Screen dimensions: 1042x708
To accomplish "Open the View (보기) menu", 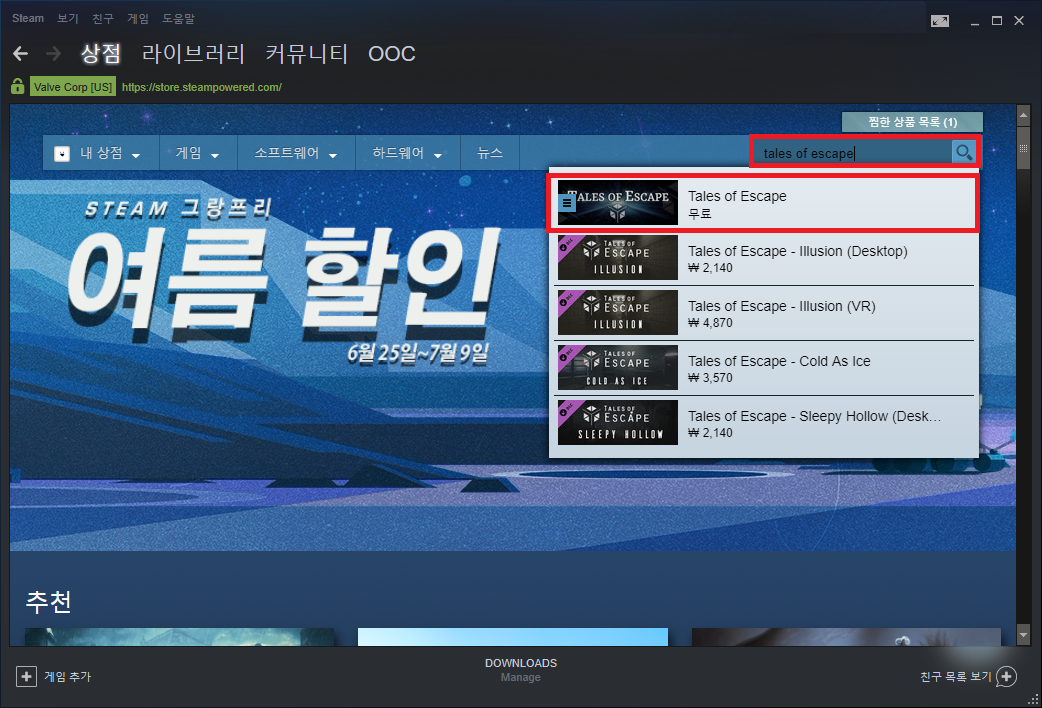I will point(68,18).
